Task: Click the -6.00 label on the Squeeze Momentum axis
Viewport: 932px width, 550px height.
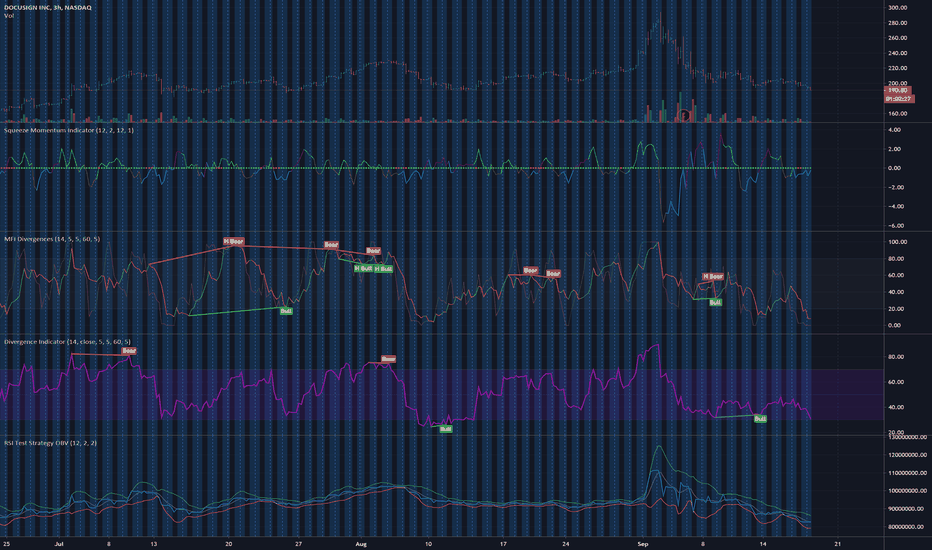Action: point(895,226)
